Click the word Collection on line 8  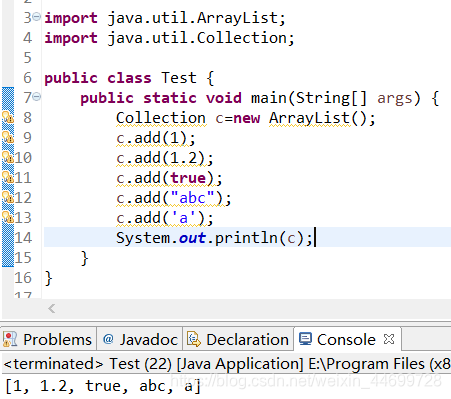pos(161,118)
